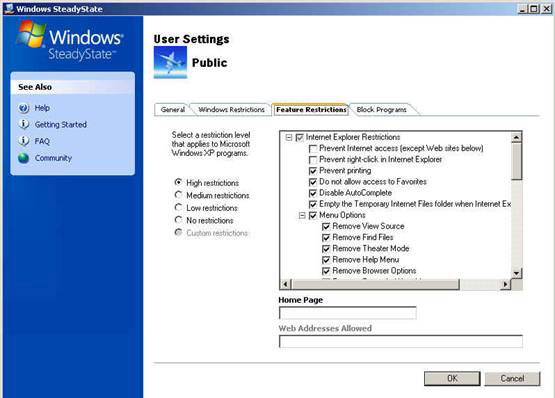This screenshot has width=555, height=398.
Task: Switch to the General tab
Action: point(173,110)
